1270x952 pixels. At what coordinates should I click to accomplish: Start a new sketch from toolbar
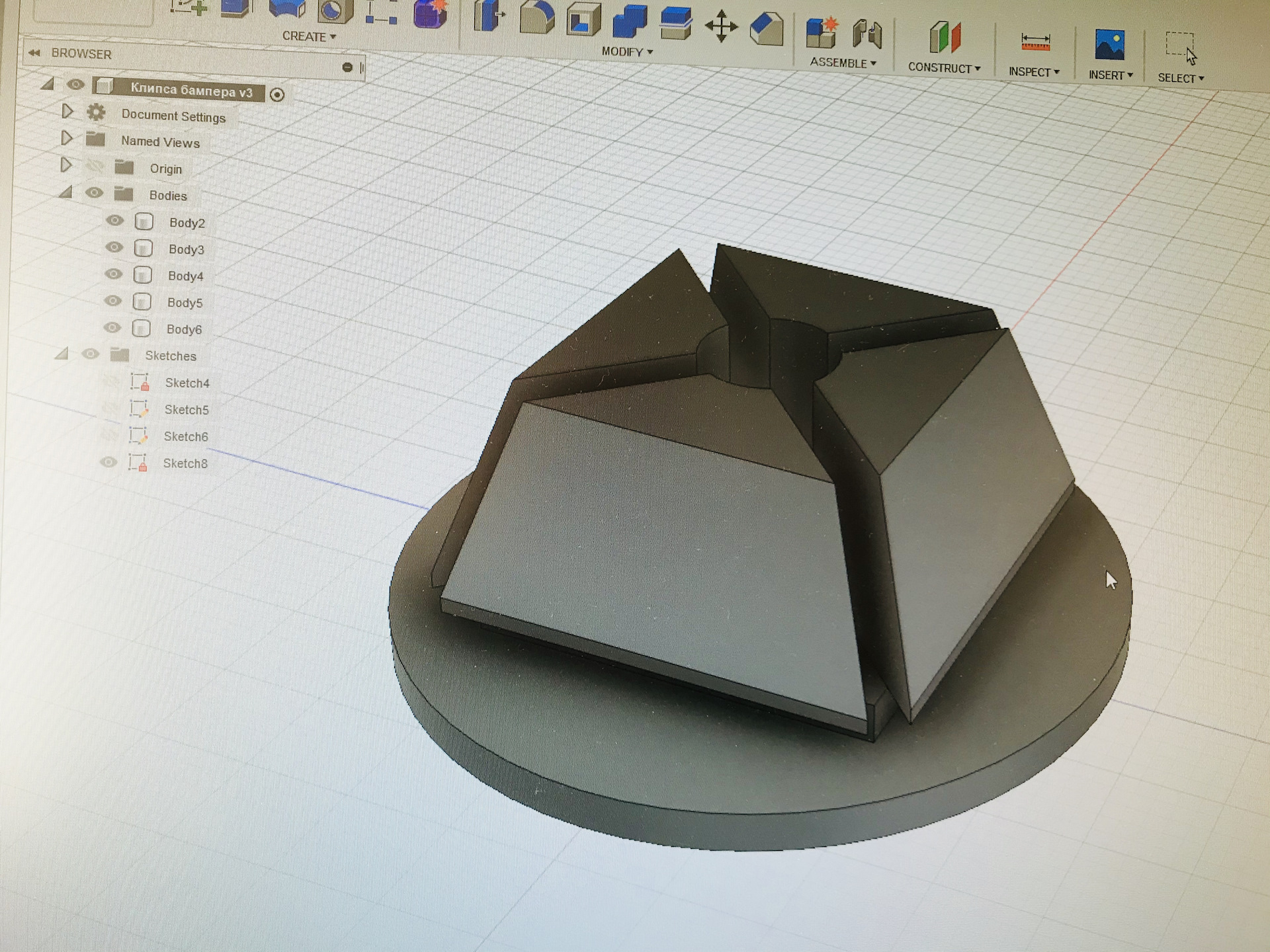(x=190, y=7)
